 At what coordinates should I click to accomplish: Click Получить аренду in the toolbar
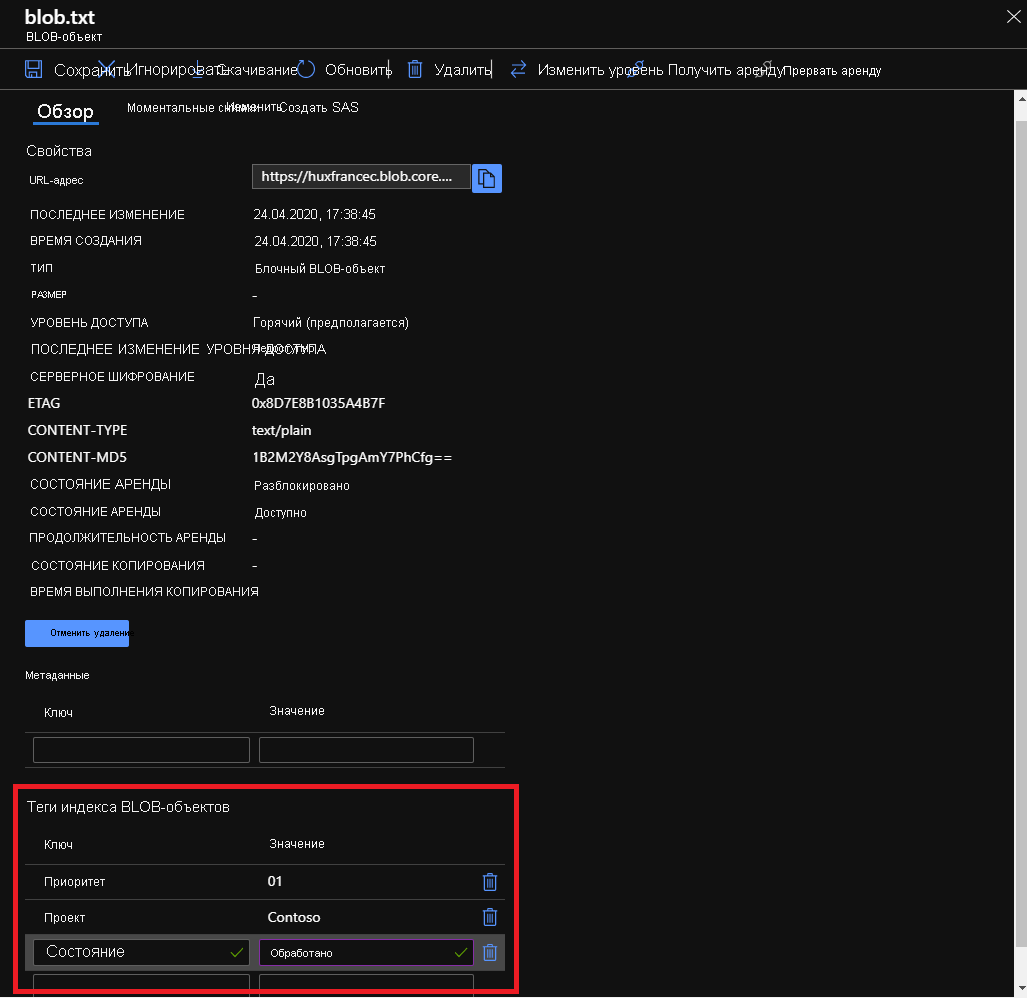[725, 69]
